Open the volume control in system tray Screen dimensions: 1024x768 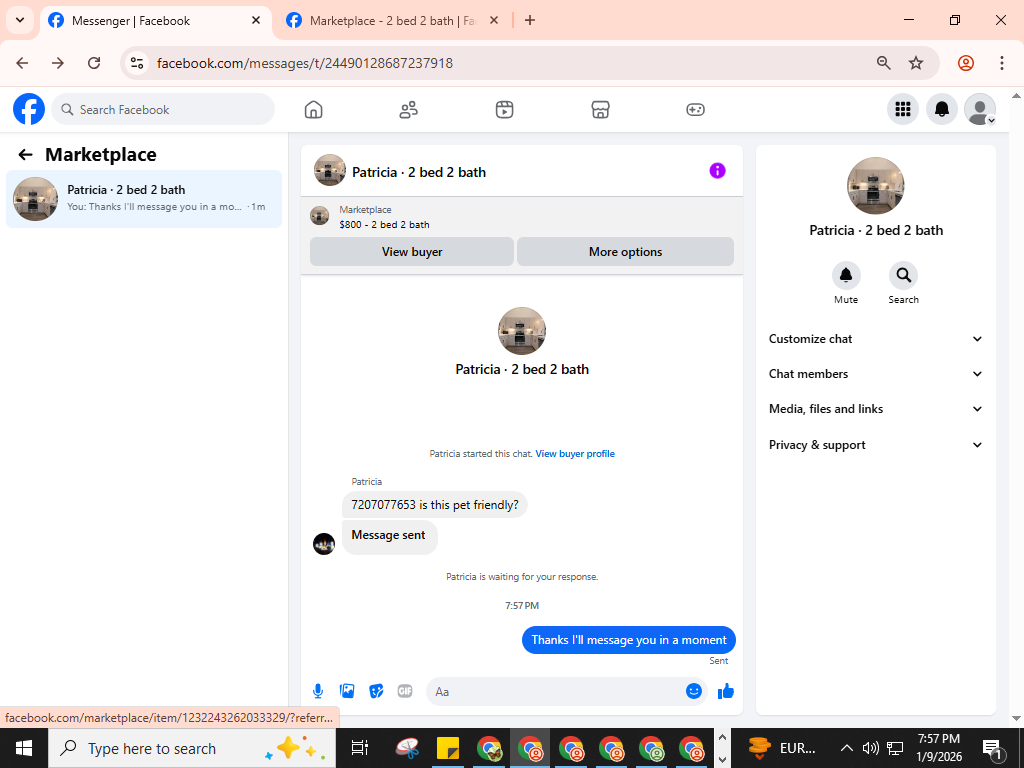pyautogui.click(x=870, y=748)
